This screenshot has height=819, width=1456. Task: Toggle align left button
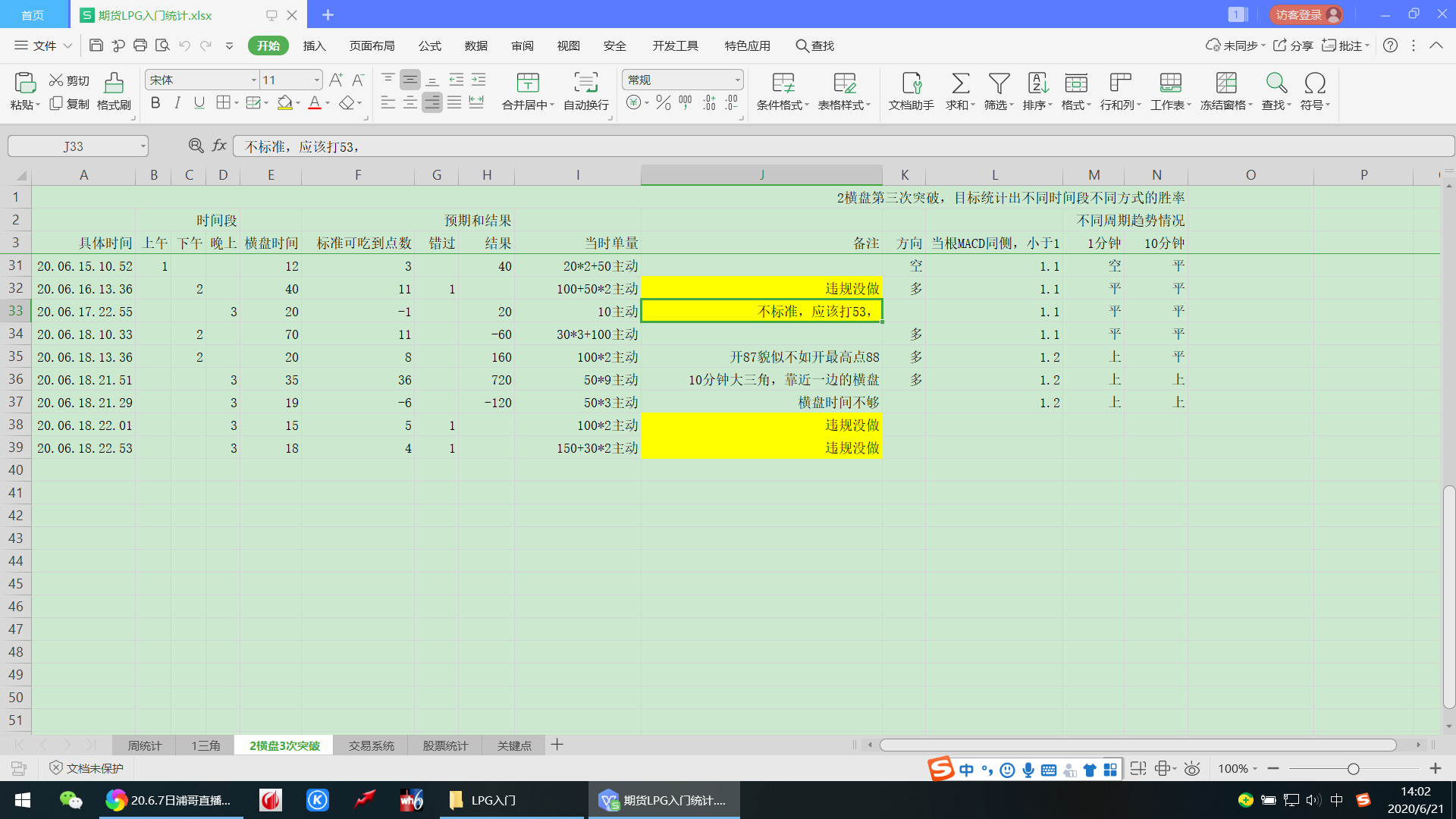(388, 102)
